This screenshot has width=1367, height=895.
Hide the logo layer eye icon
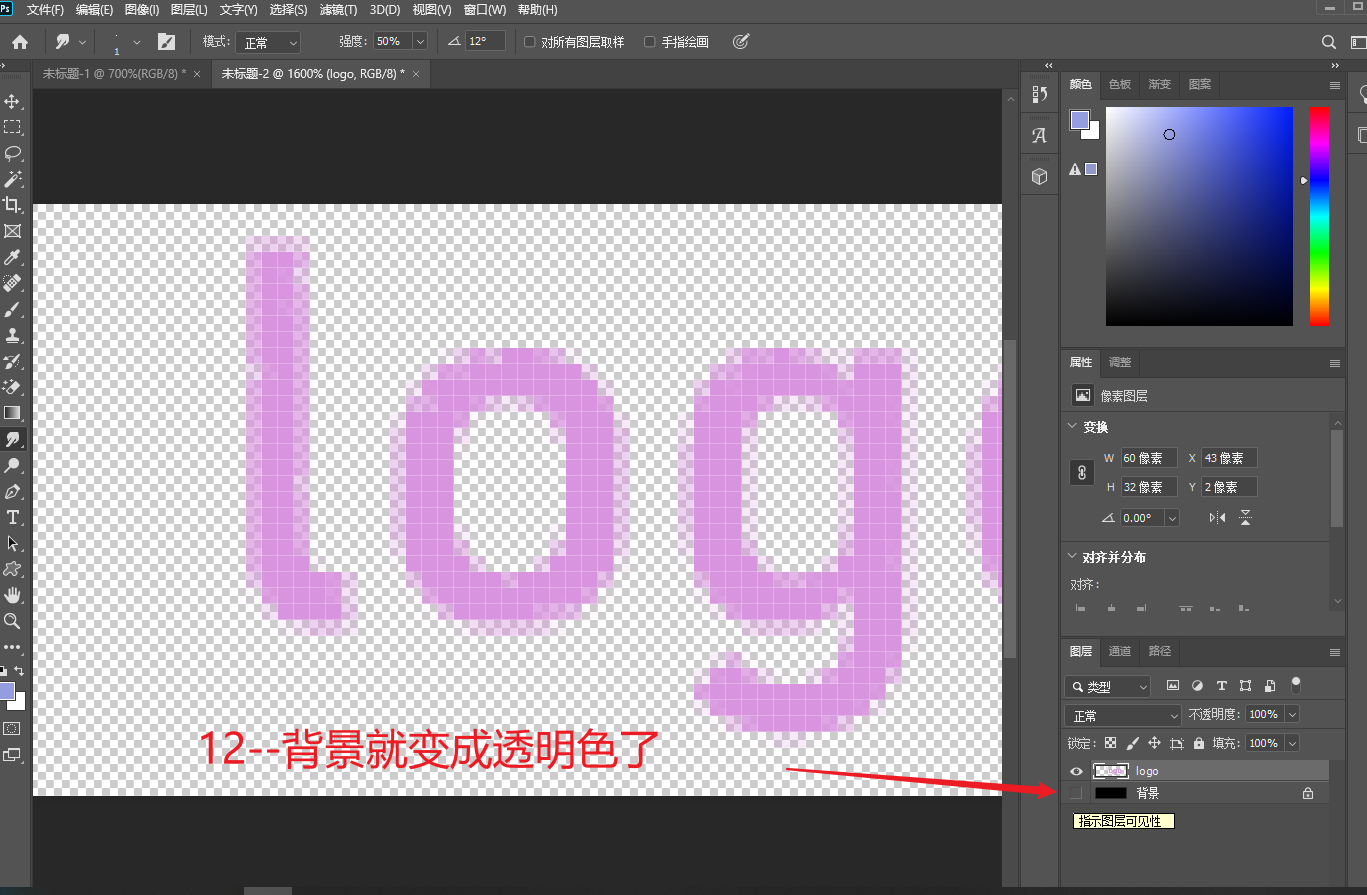pyautogui.click(x=1076, y=771)
